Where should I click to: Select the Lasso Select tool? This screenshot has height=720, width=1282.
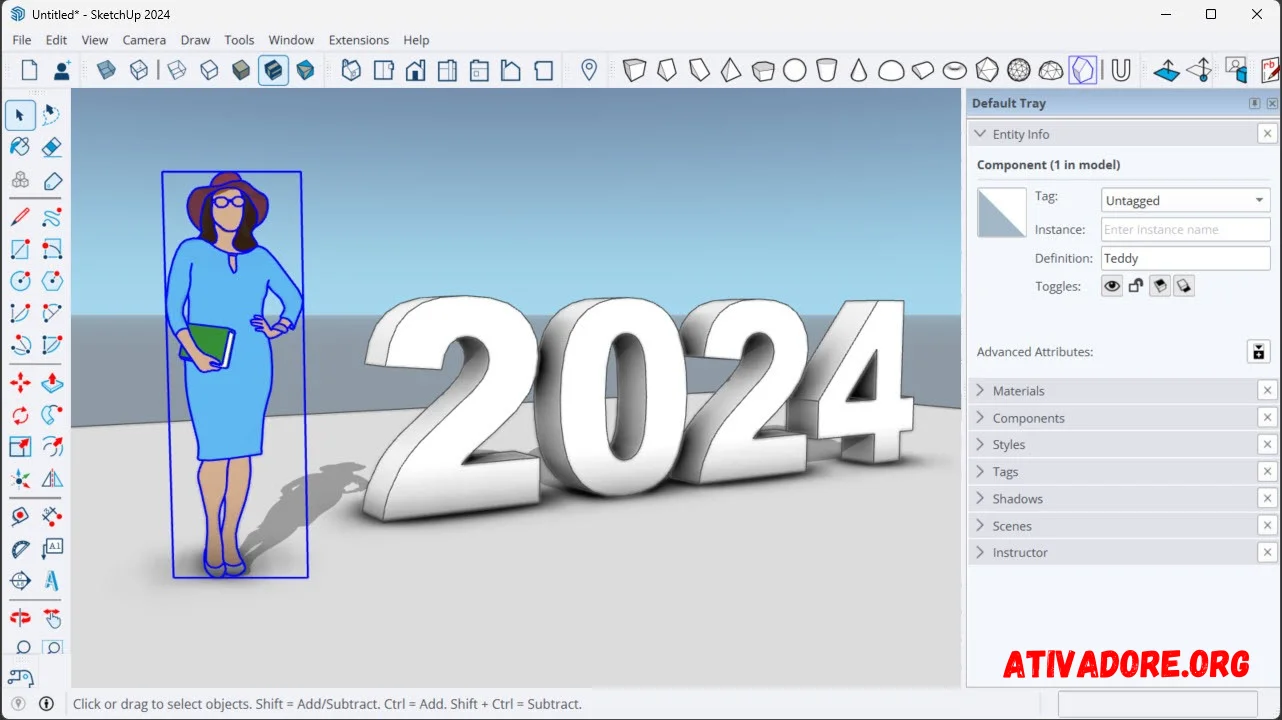(52, 116)
